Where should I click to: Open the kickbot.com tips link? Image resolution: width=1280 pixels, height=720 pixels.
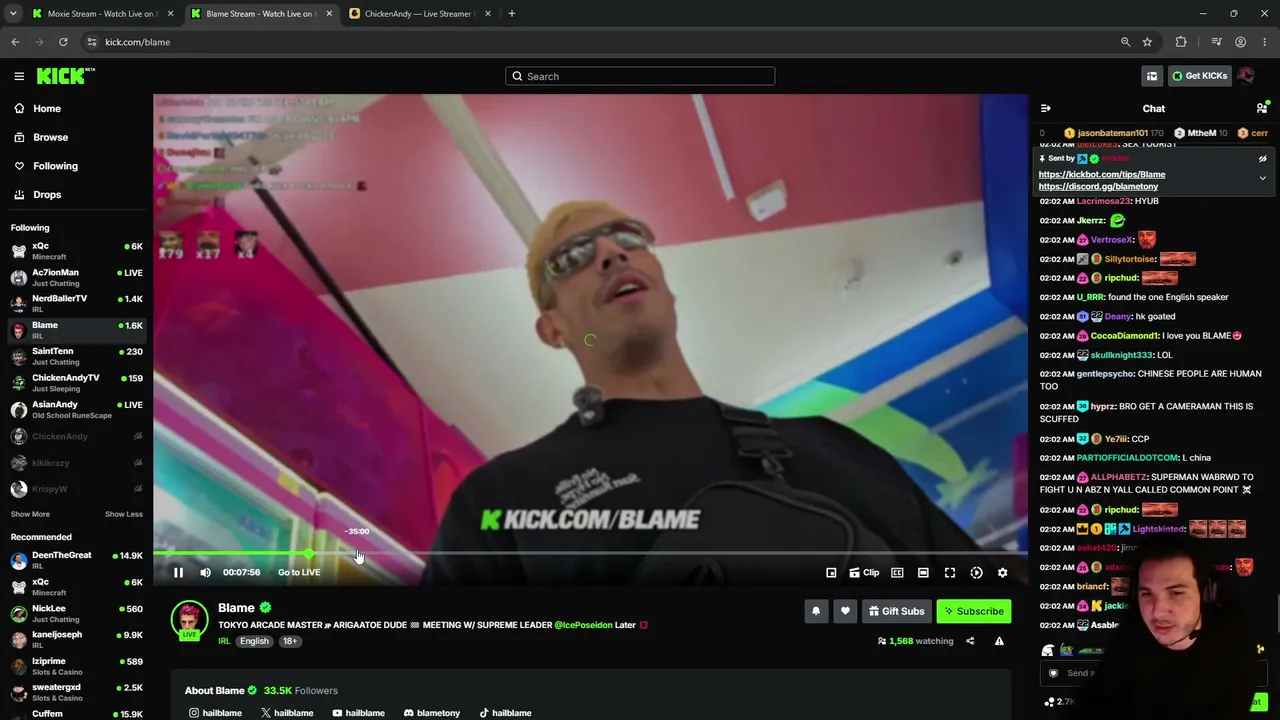[x=1101, y=174]
